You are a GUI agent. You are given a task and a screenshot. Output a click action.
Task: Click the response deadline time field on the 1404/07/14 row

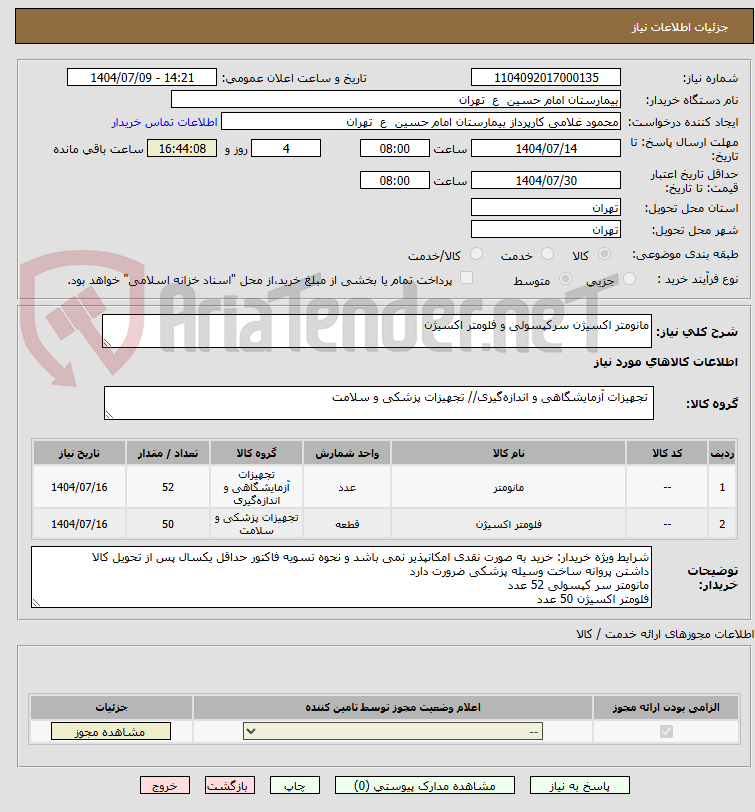click(395, 149)
